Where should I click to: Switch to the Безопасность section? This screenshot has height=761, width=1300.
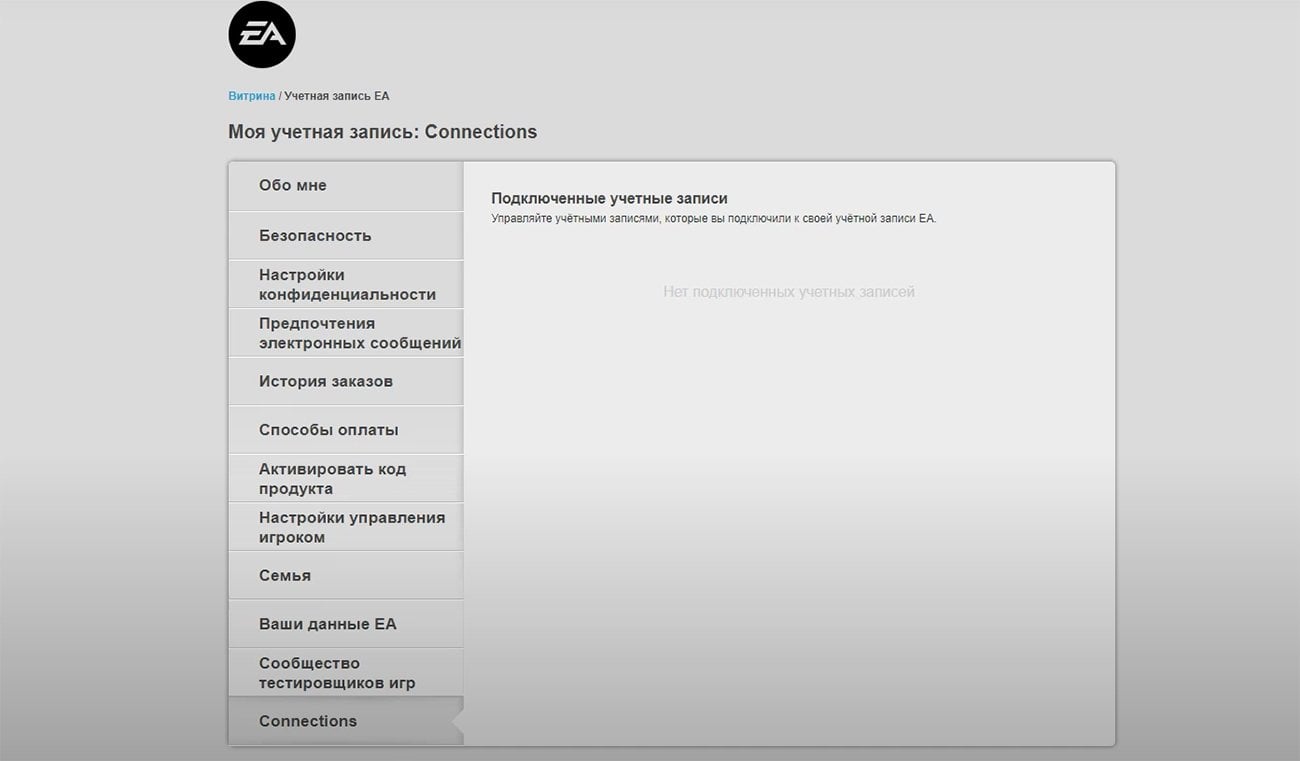[x=346, y=236]
